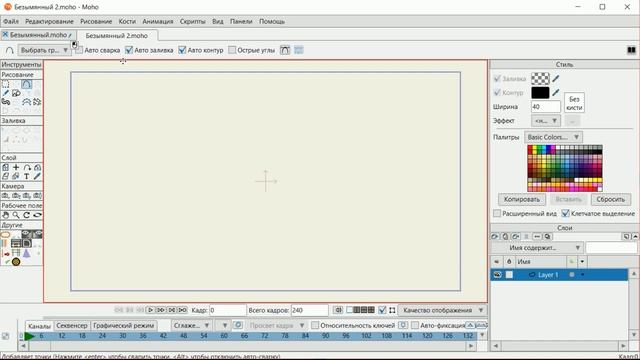Switch to the Секвенсер timeline tab
Viewport: 640px width, 360px height.
[x=71, y=325]
